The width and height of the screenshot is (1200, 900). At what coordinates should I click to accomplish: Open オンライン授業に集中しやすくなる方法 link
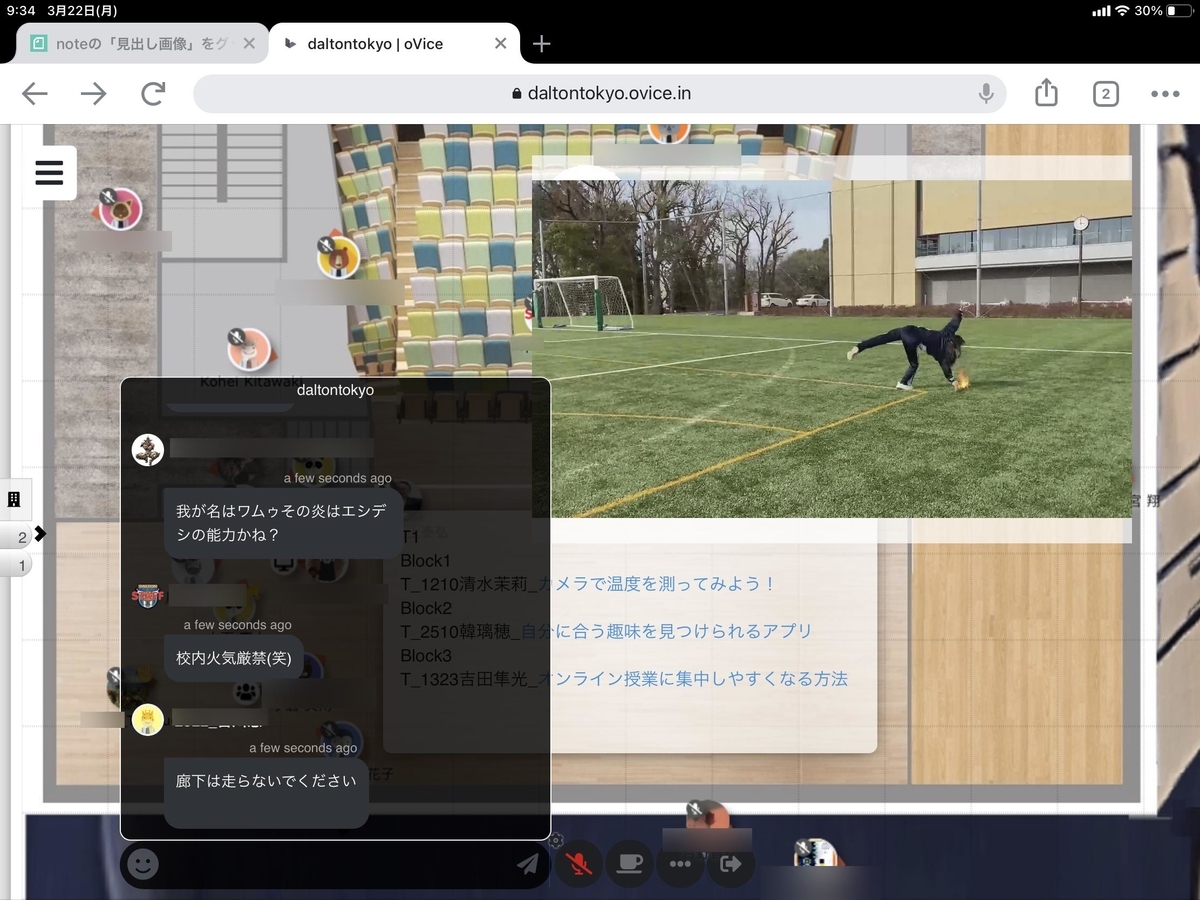693,679
